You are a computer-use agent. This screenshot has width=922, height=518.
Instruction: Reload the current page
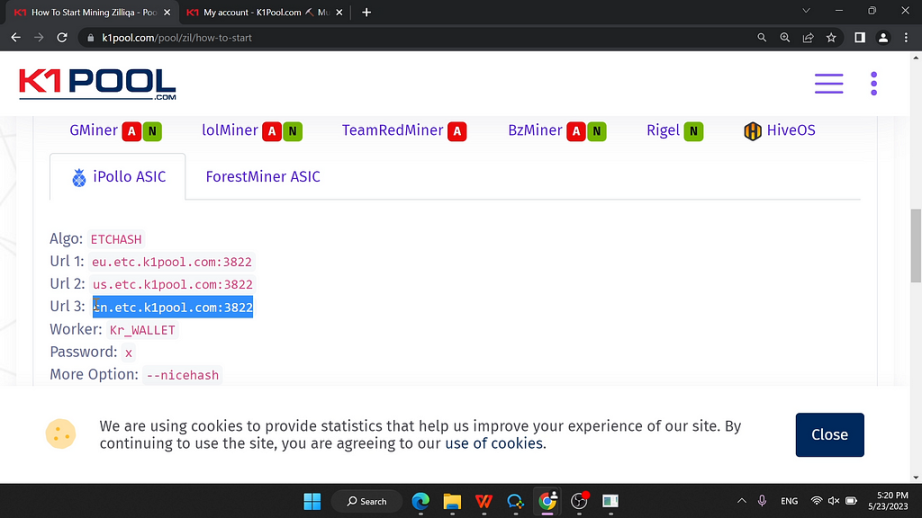[62, 38]
